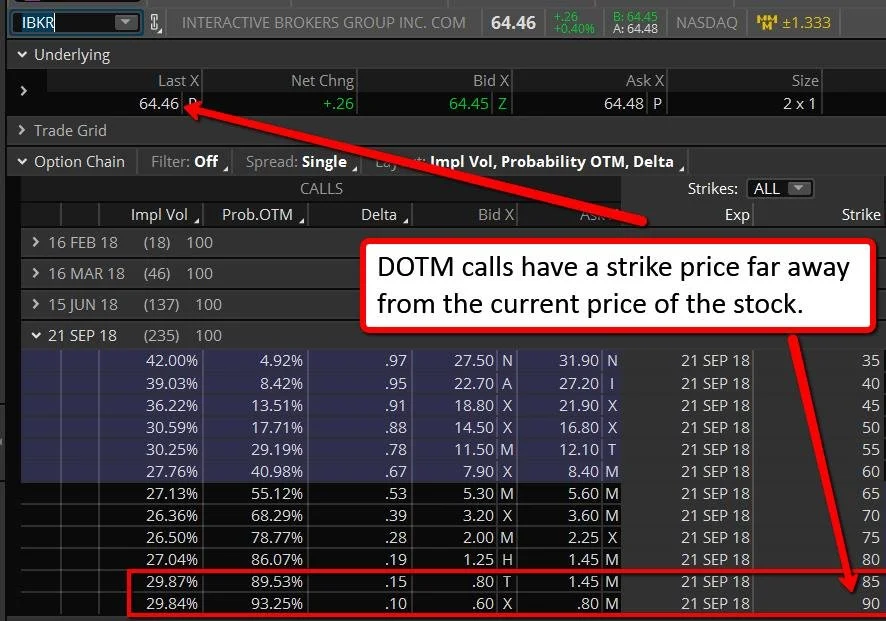Click the 14.50 bid for the 50 strike
The height and width of the screenshot is (621, 886).
click(x=474, y=428)
